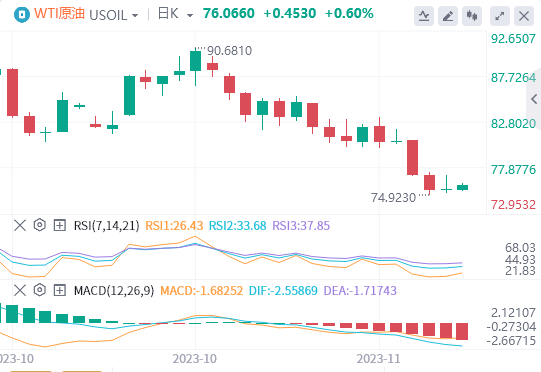
Task: Switch chart style with candlestick icon
Action: [x=472, y=16]
